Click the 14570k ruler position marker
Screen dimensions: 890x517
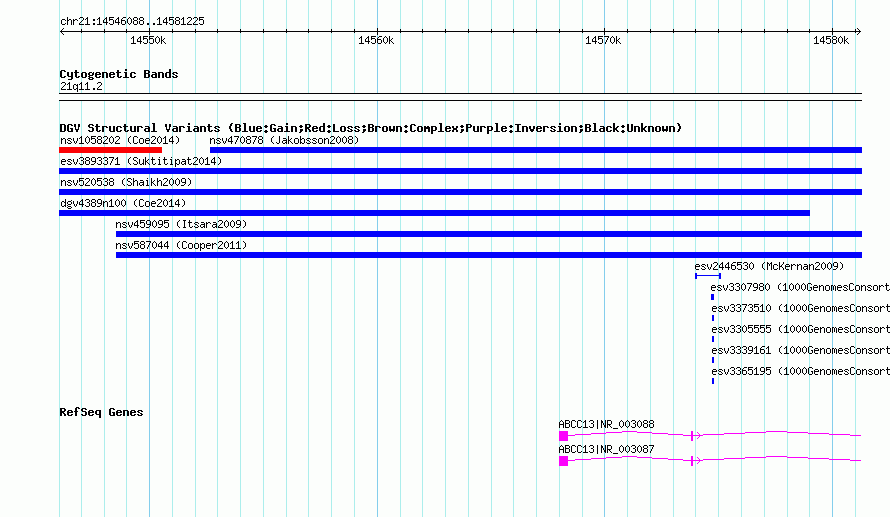[x=603, y=40]
